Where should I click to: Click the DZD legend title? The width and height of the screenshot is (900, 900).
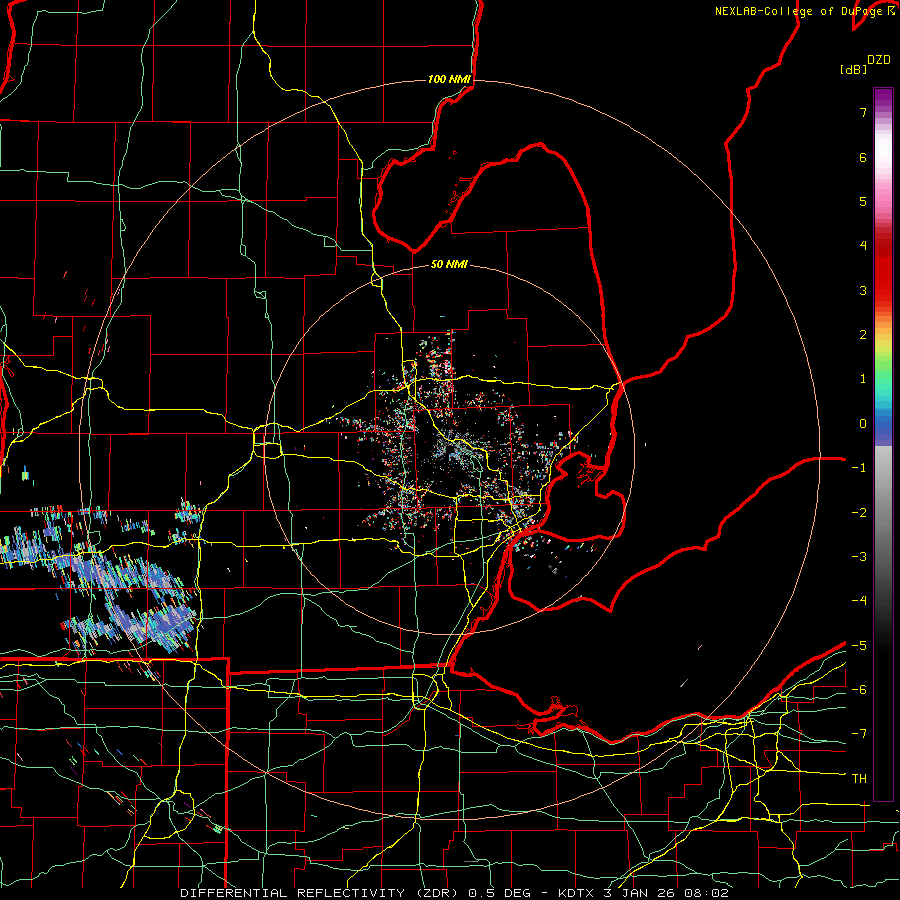point(879,60)
